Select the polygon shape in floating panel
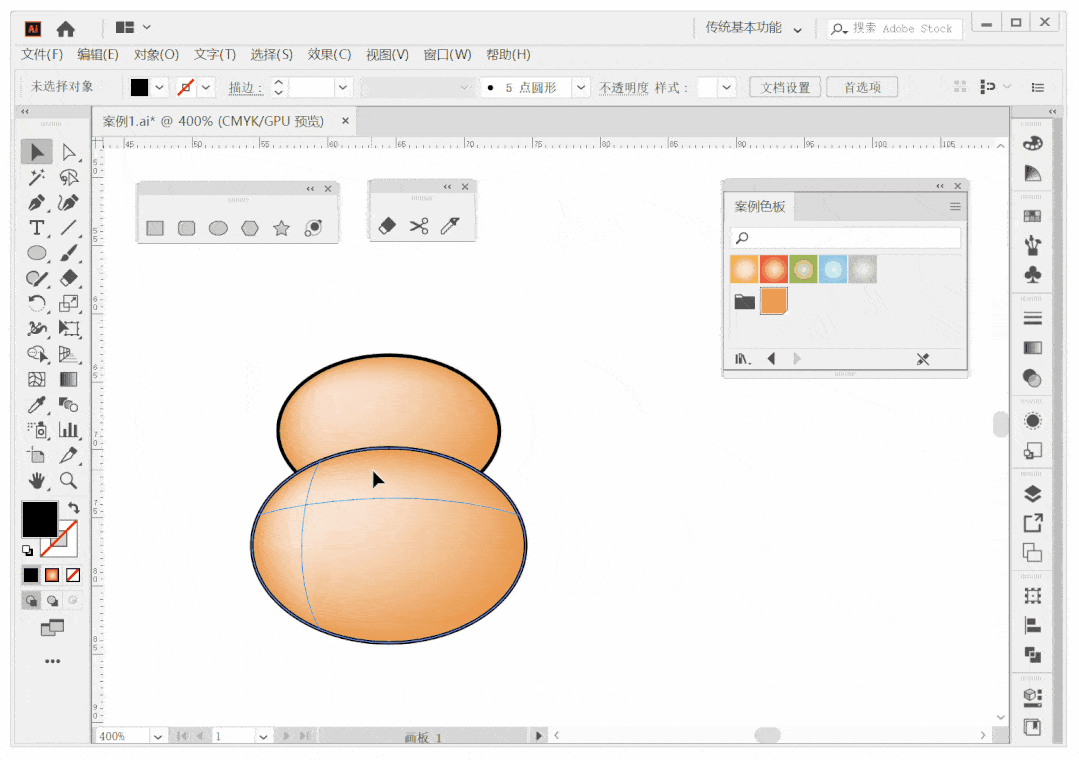This screenshot has height=760, width=1079. pyautogui.click(x=250, y=229)
